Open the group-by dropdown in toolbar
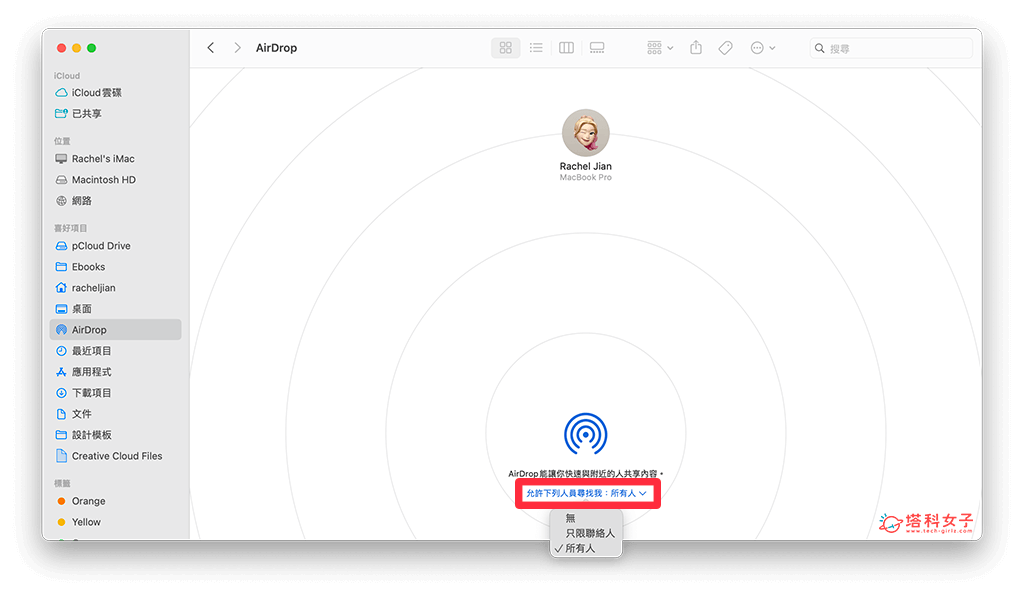Image resolution: width=1024 pixels, height=596 pixels. point(660,48)
